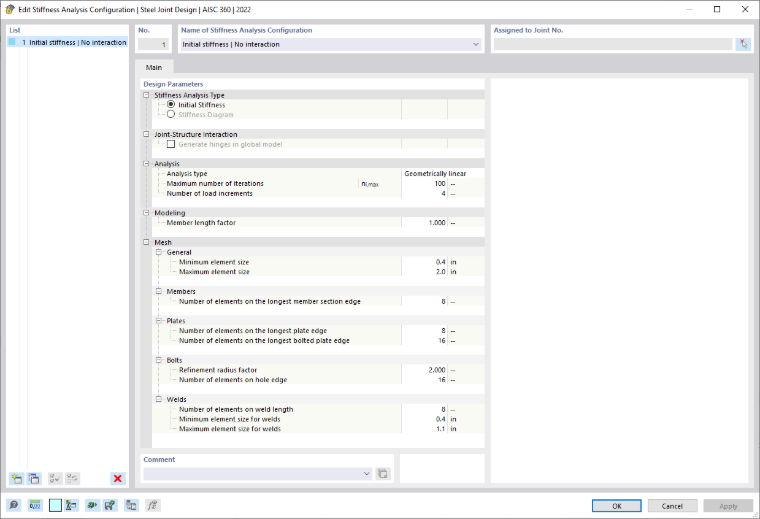760x519 pixels.
Task: Open the display properties icon beside the color square
Action: (71, 505)
